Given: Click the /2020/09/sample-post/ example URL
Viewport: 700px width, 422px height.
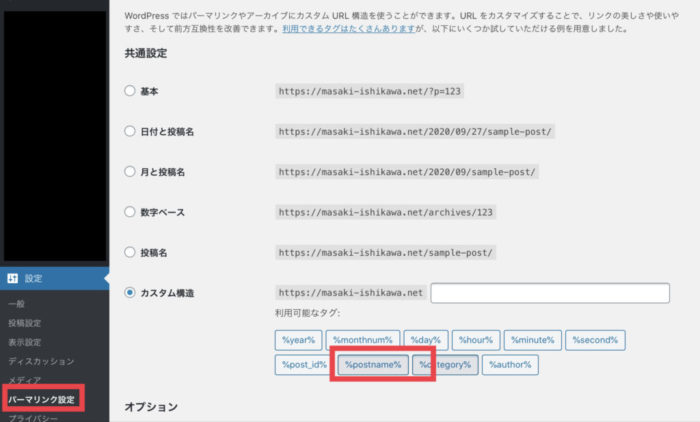Looking at the screenshot, I should [407, 172].
